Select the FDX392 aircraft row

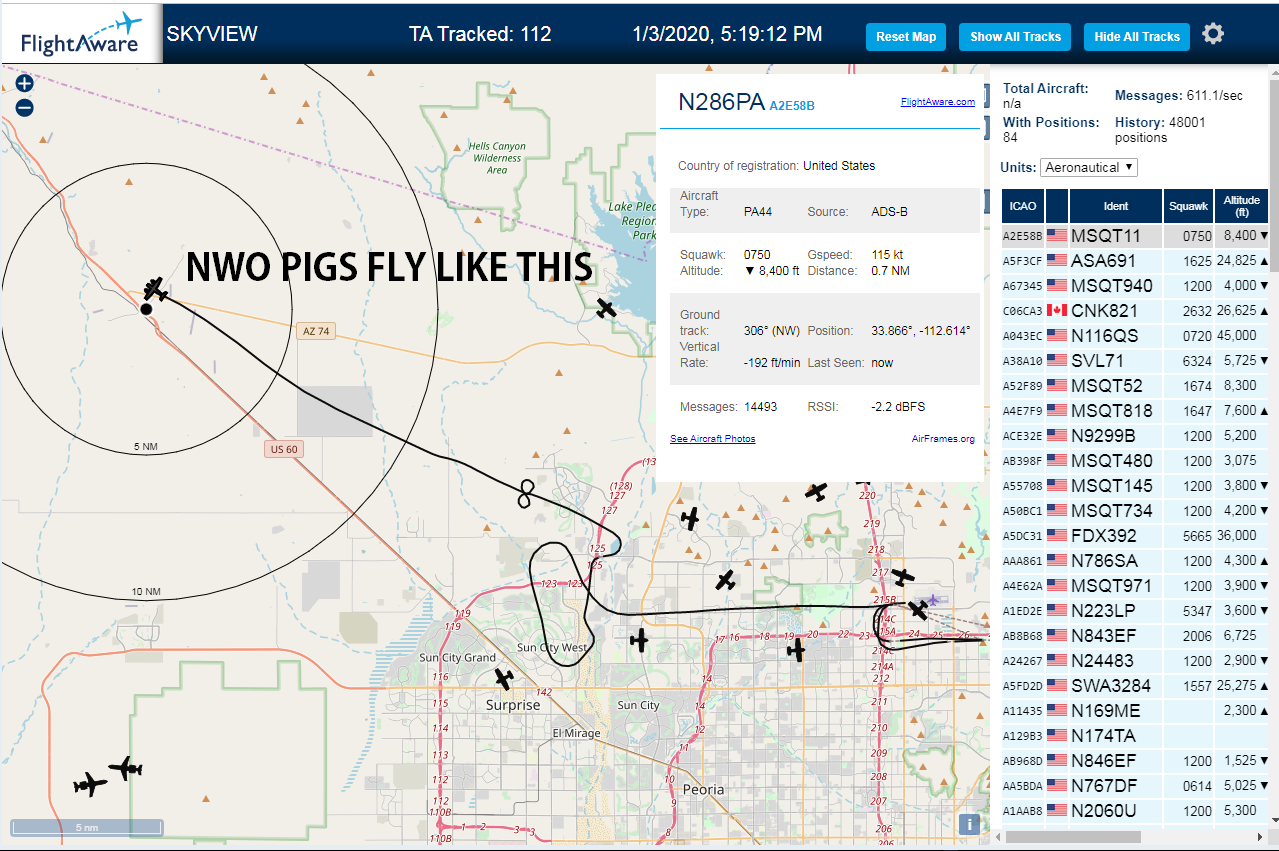(x=1137, y=536)
